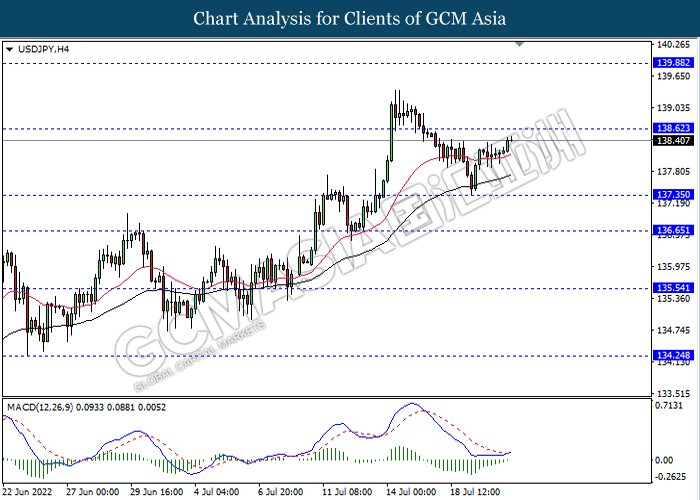700x500 pixels.
Task: Click the 22 Jun 2022 date label
Action: [x=27, y=492]
